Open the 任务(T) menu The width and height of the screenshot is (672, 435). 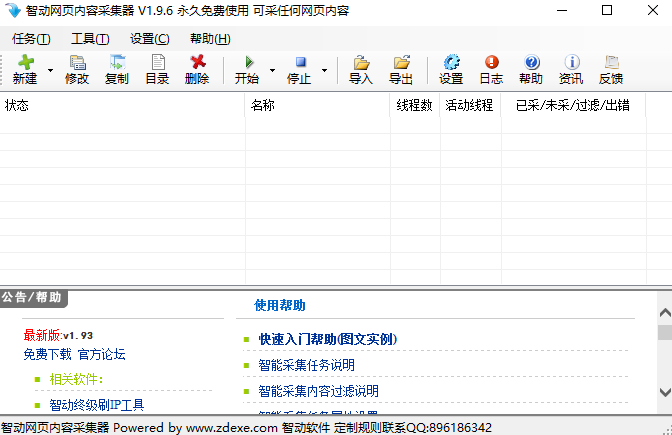[x=31, y=39]
